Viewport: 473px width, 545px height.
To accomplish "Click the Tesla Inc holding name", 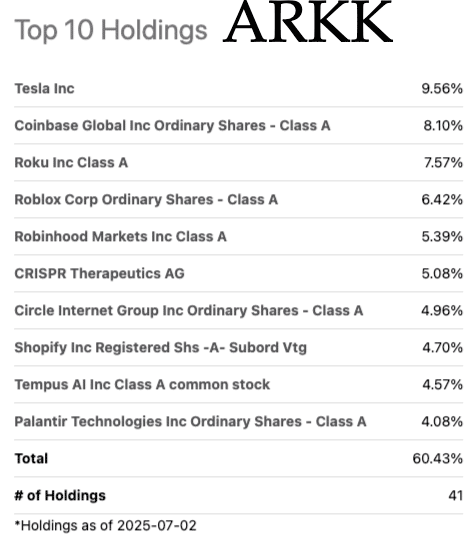I will coord(44,89).
